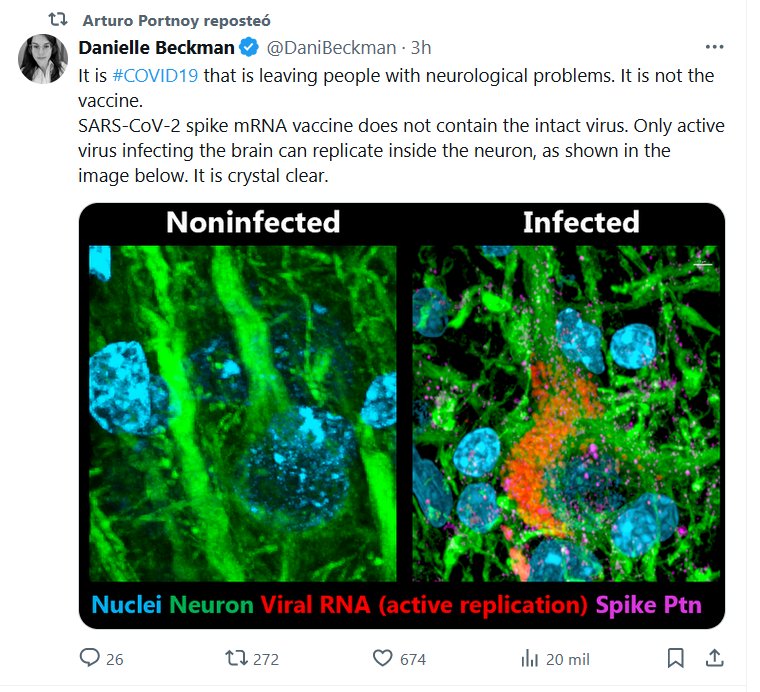Open view analytics bar chart icon
This screenshot has height=692, width=760.
[529, 658]
